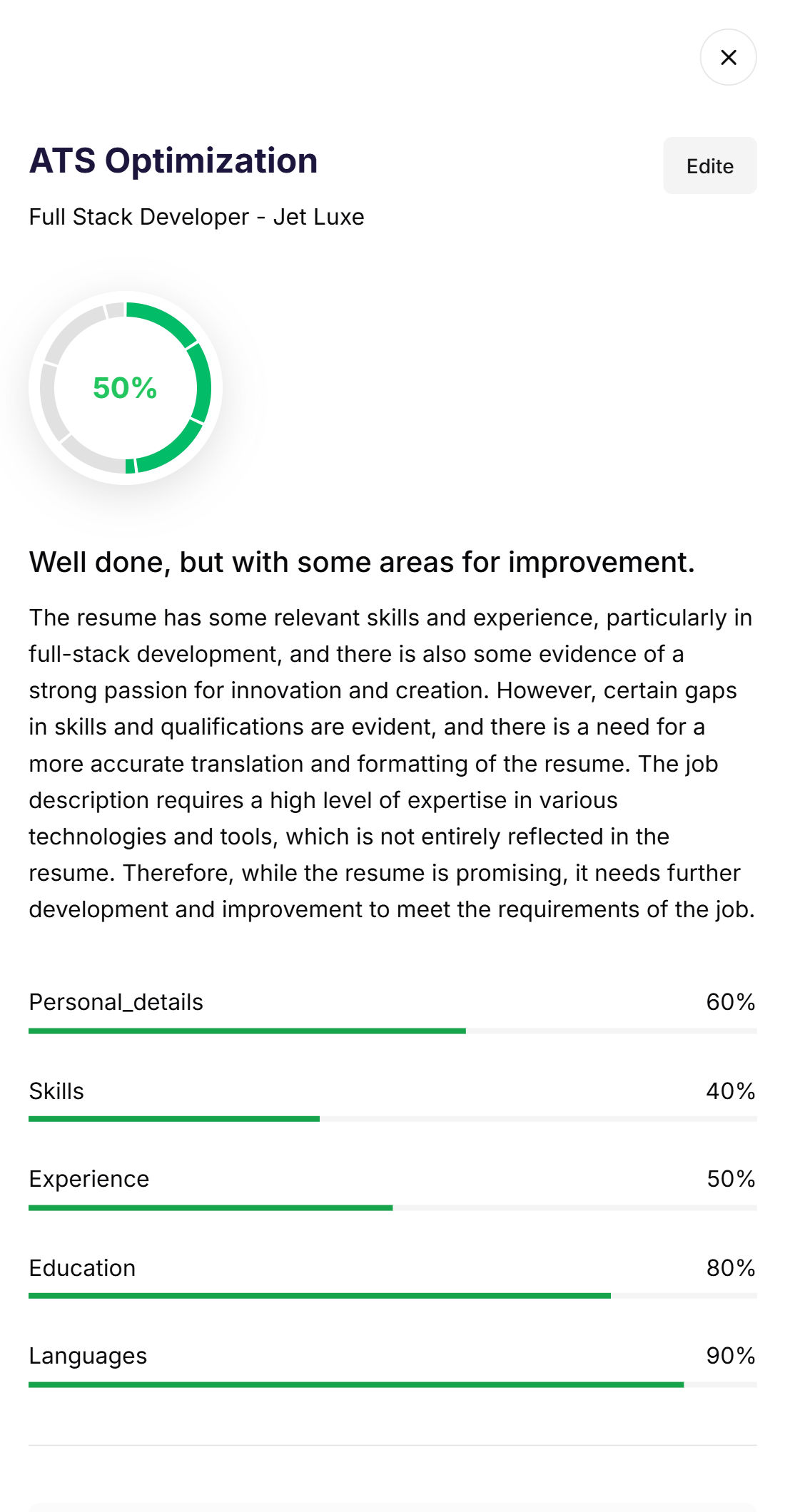Click the 90% Languages score
The height and width of the screenshot is (1512, 785).
731,1356
